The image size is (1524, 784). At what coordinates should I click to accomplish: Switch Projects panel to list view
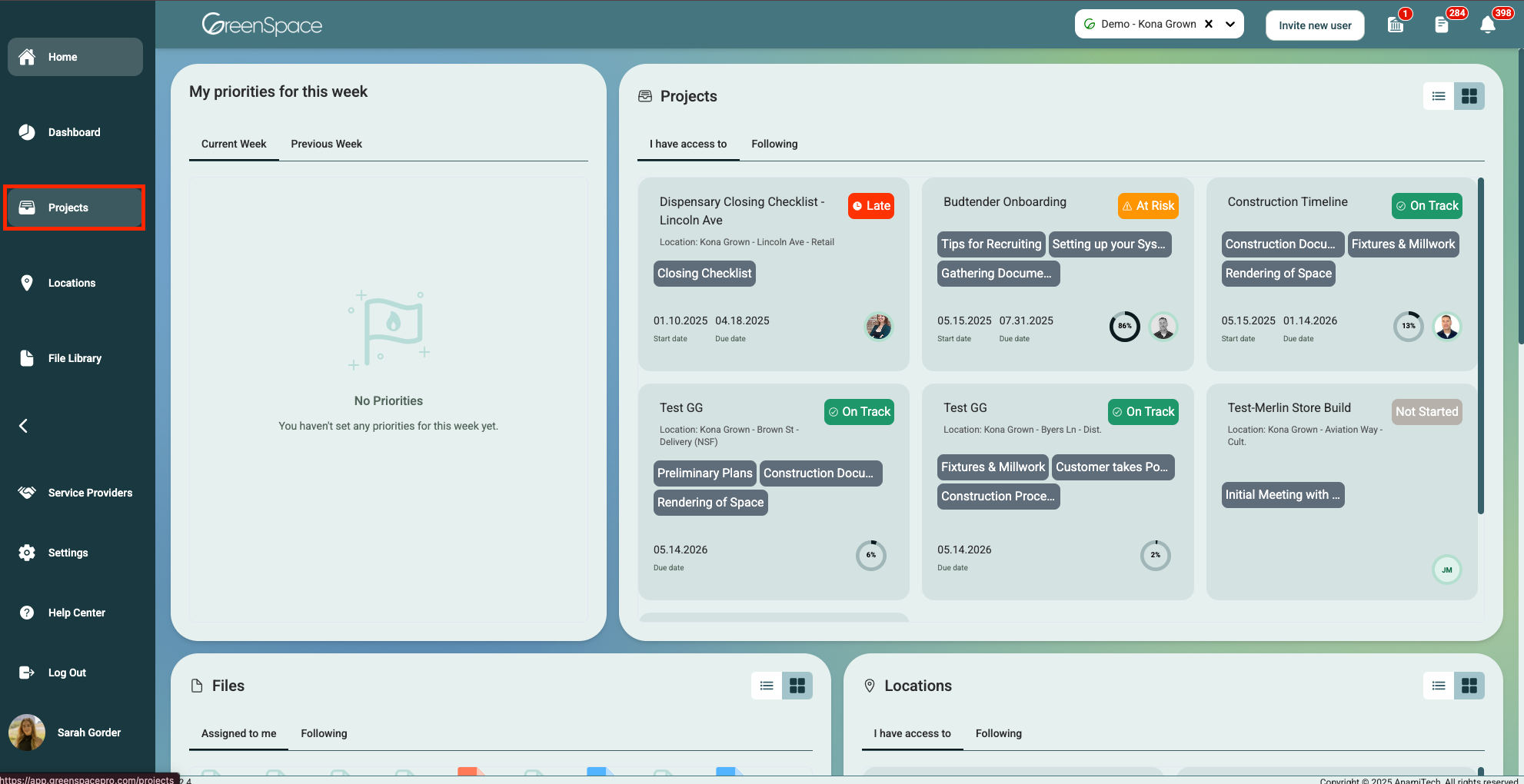click(1439, 96)
